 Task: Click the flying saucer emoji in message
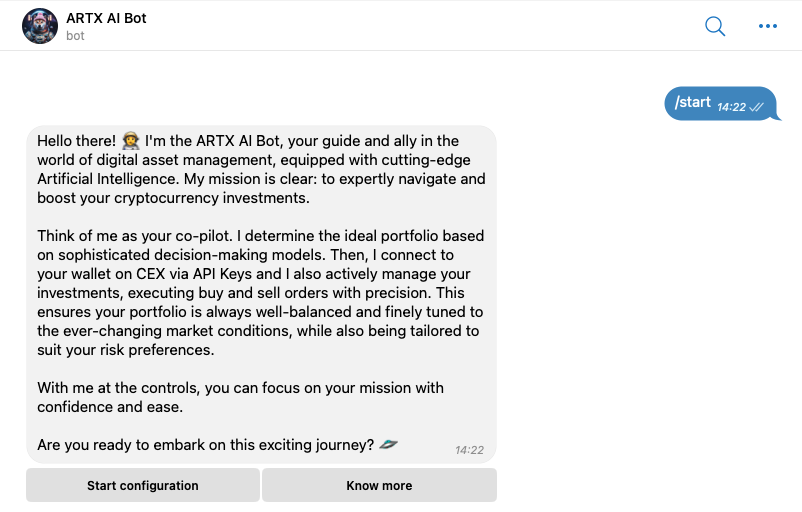pyautogui.click(x=390, y=444)
